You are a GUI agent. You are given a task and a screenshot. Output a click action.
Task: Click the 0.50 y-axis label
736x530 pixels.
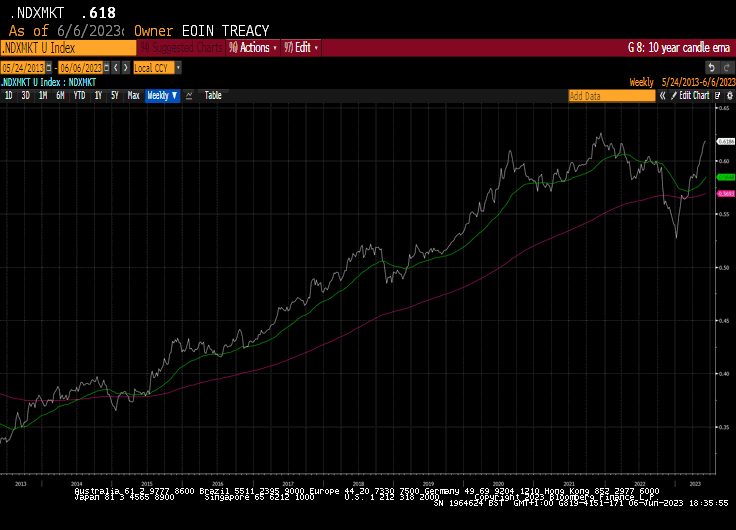pos(724,268)
